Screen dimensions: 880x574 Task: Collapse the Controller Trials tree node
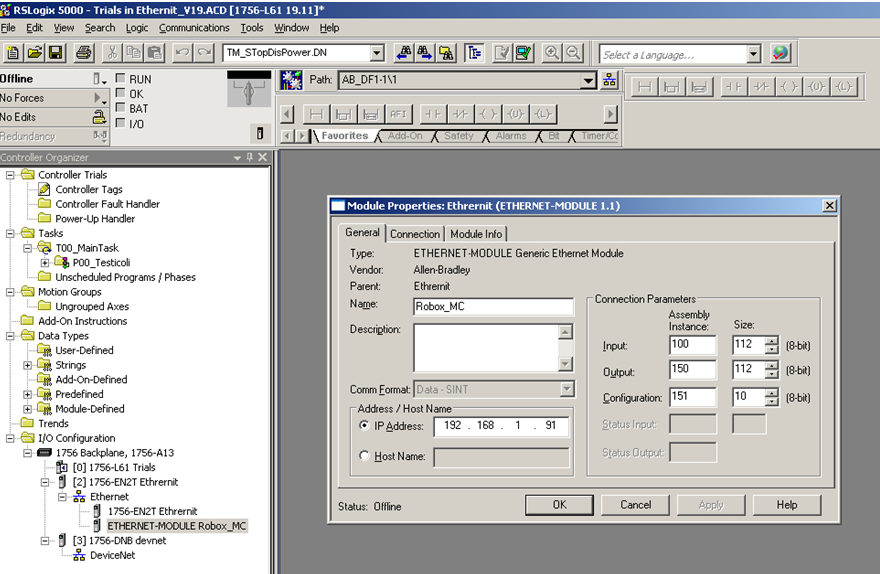[10, 175]
